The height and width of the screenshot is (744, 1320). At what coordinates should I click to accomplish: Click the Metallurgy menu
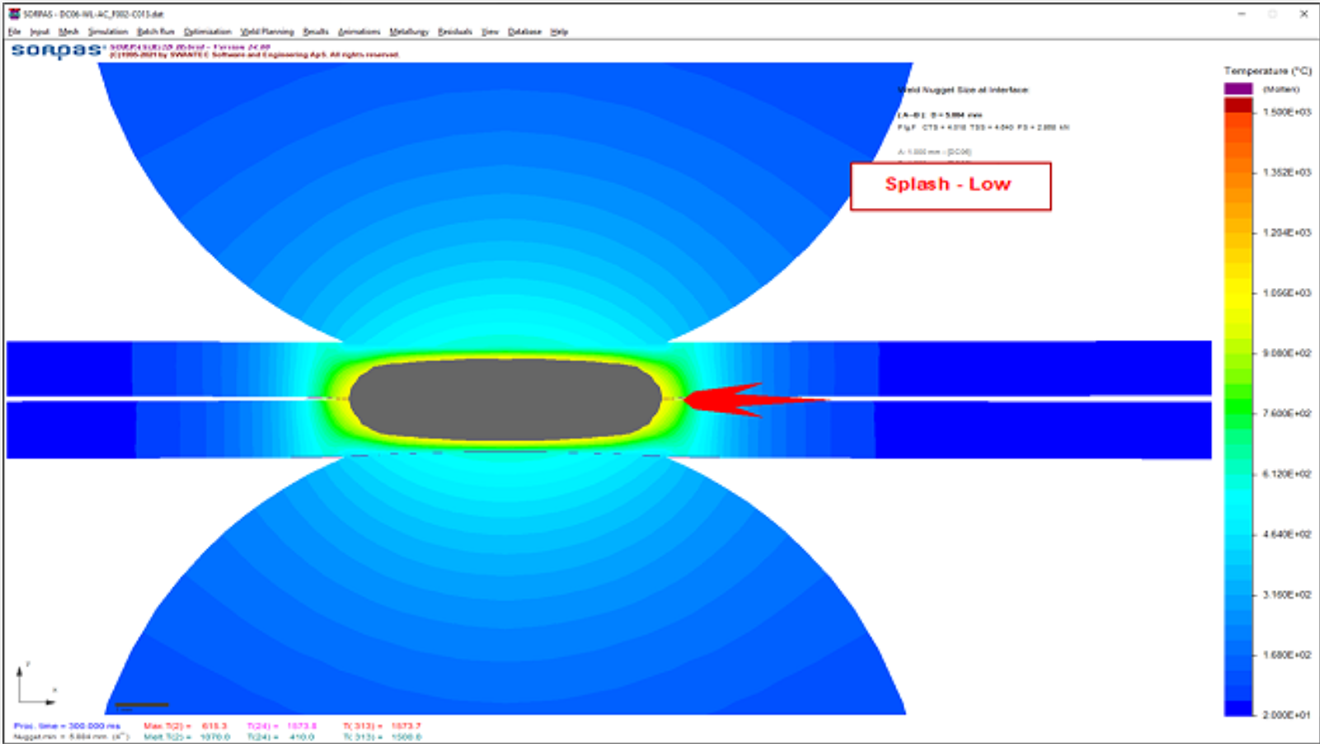[x=409, y=32]
